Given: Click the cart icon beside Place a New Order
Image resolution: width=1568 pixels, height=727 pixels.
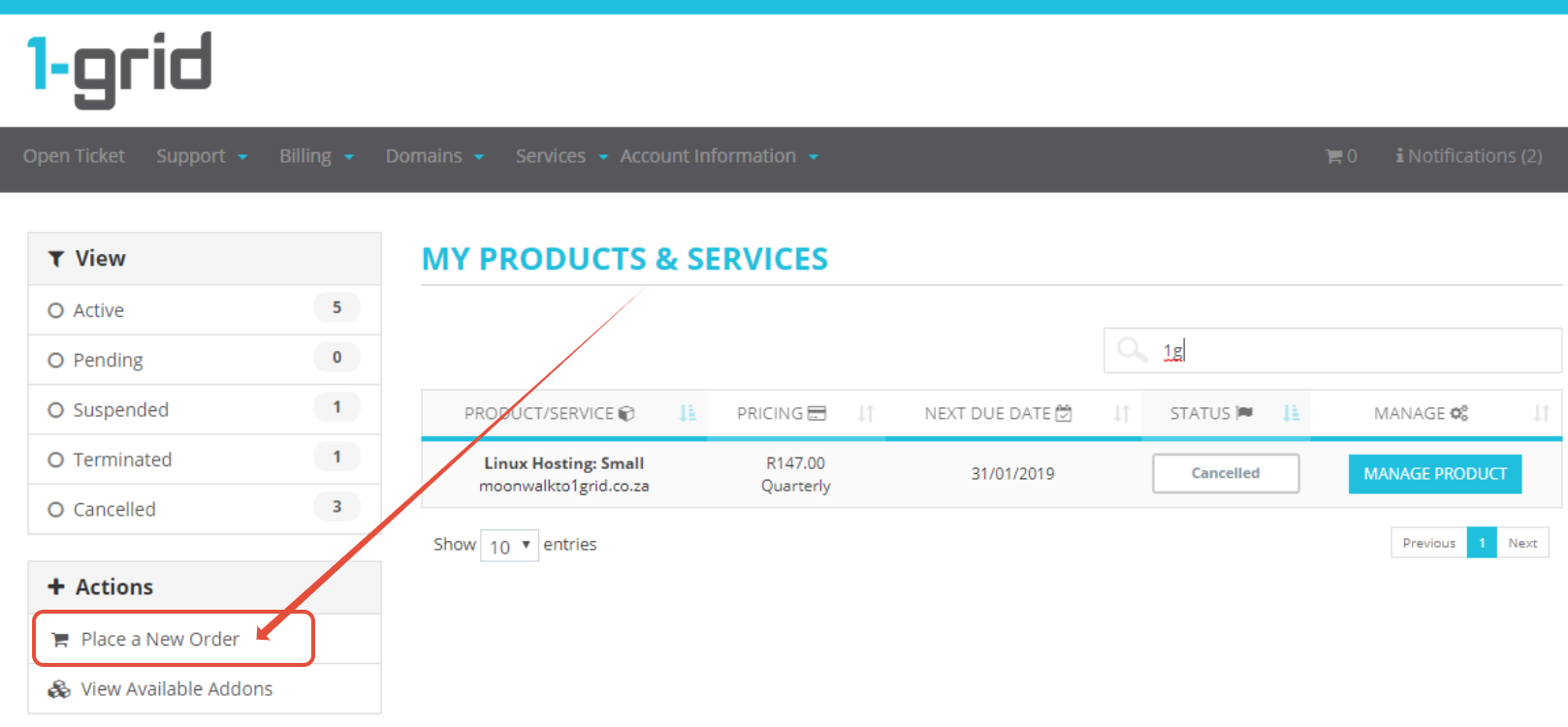Looking at the screenshot, I should (x=60, y=640).
